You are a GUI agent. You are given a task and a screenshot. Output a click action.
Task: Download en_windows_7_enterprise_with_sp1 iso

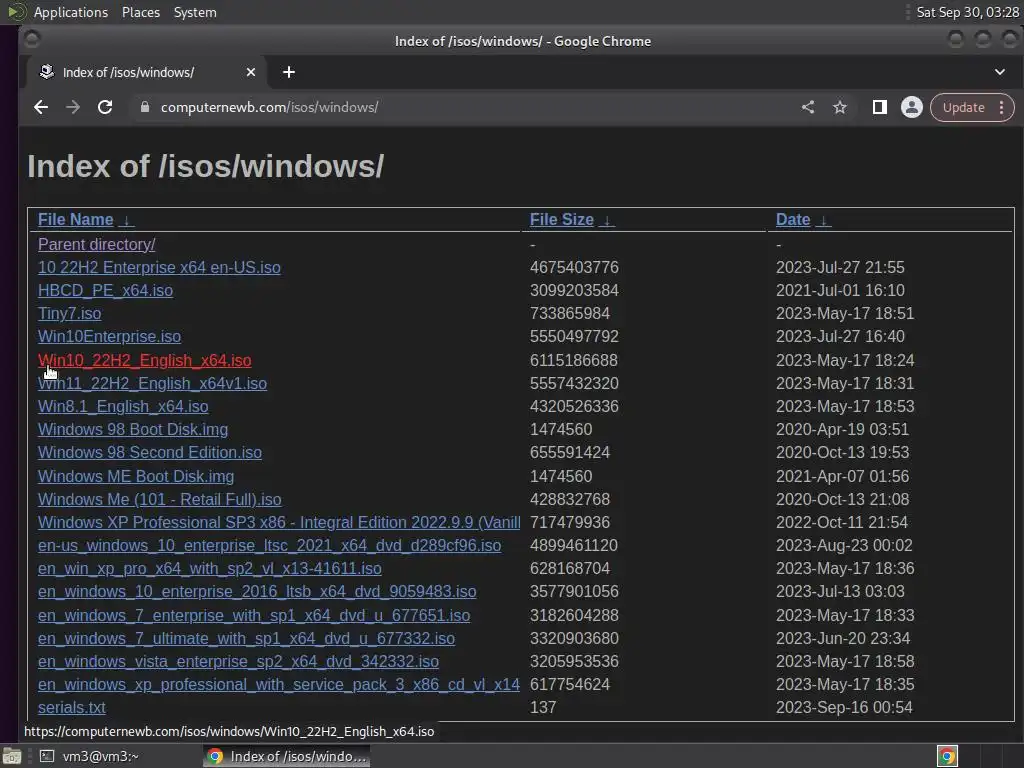pyautogui.click(x=253, y=615)
